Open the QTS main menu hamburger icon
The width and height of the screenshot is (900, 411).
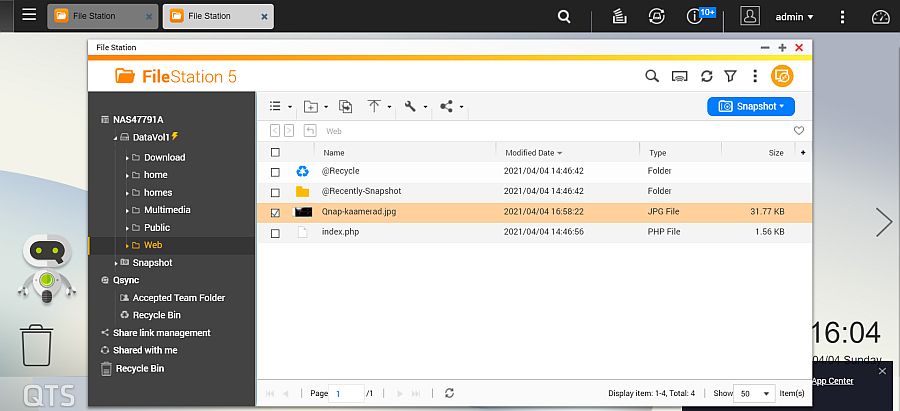point(29,14)
